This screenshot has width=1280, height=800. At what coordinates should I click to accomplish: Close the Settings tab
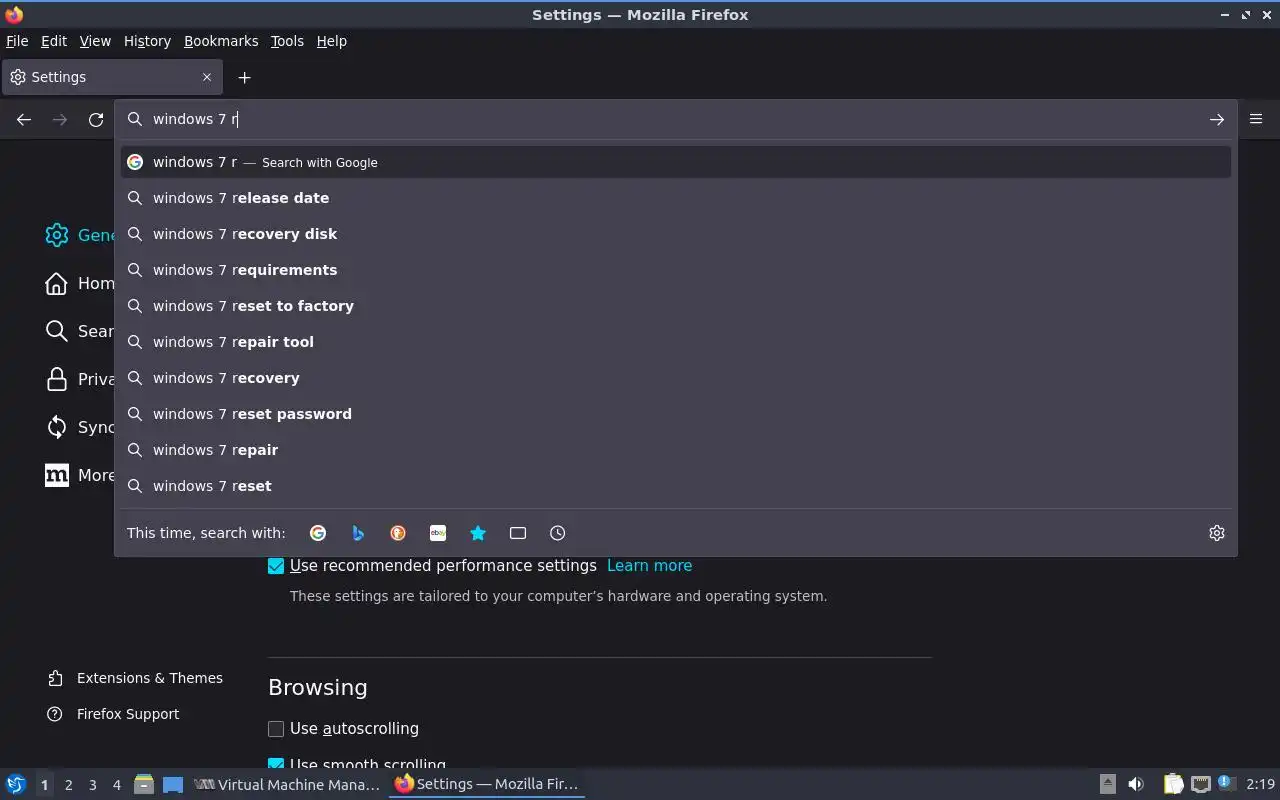tap(207, 77)
